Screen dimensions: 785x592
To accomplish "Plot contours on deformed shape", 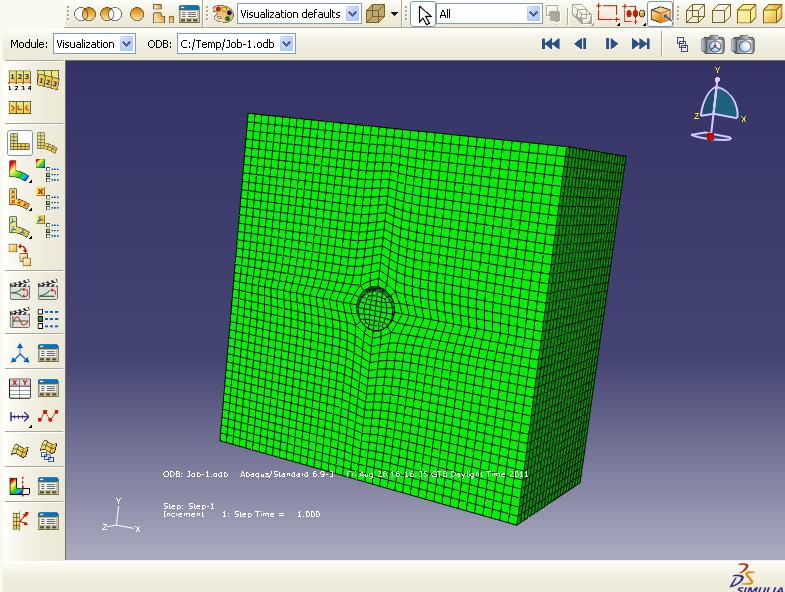I will (20, 170).
